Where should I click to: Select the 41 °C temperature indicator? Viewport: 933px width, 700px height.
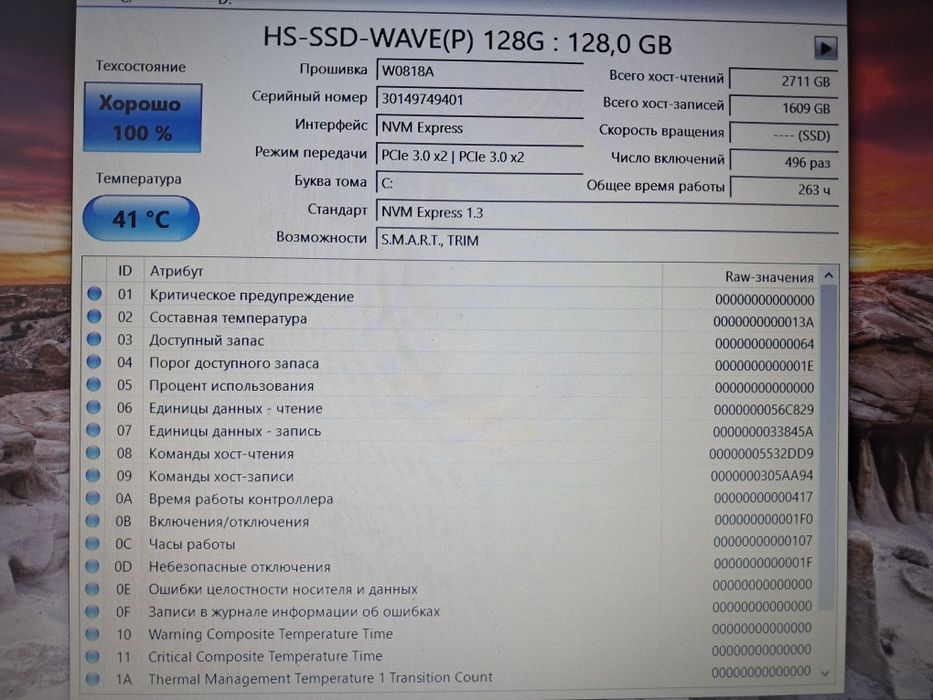coord(141,218)
